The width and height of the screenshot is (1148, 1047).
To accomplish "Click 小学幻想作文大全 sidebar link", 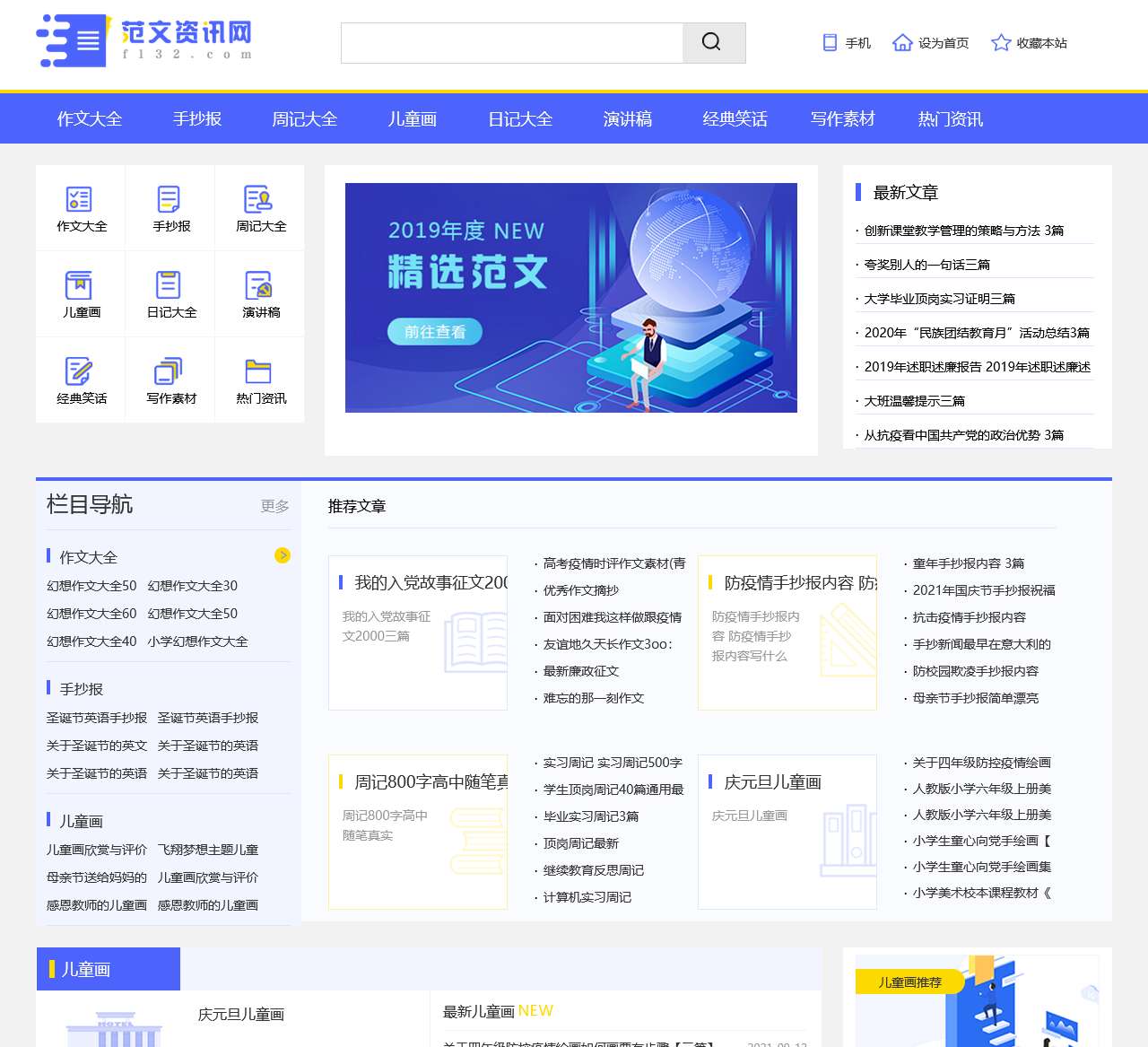I will point(198,641).
